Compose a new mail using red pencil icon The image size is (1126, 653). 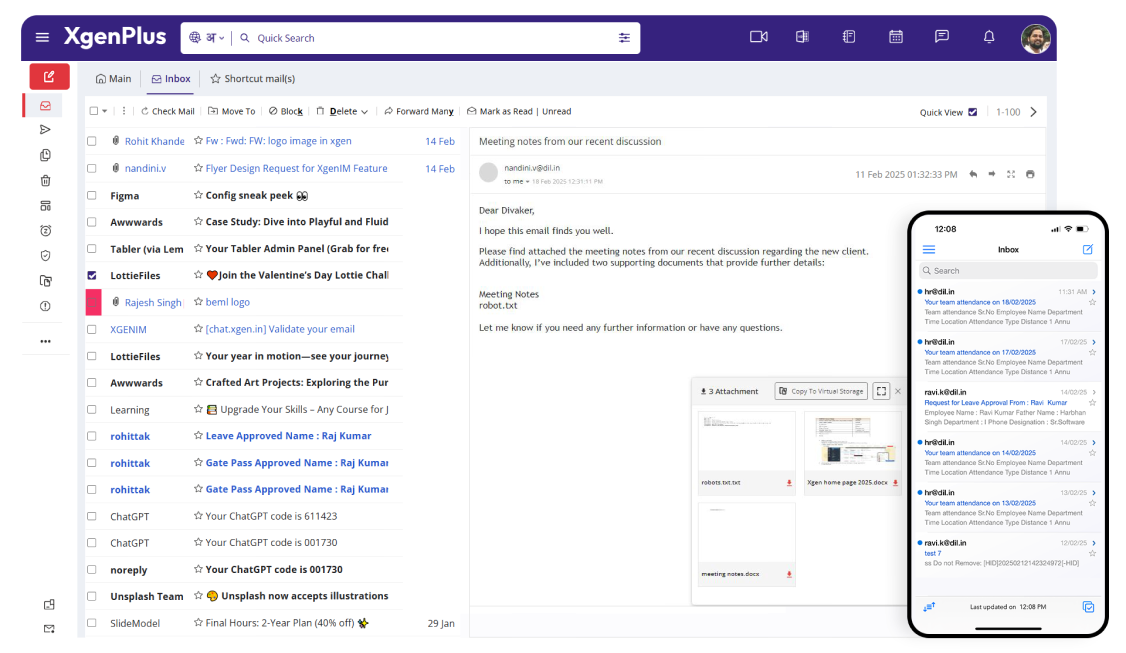pyautogui.click(x=48, y=76)
